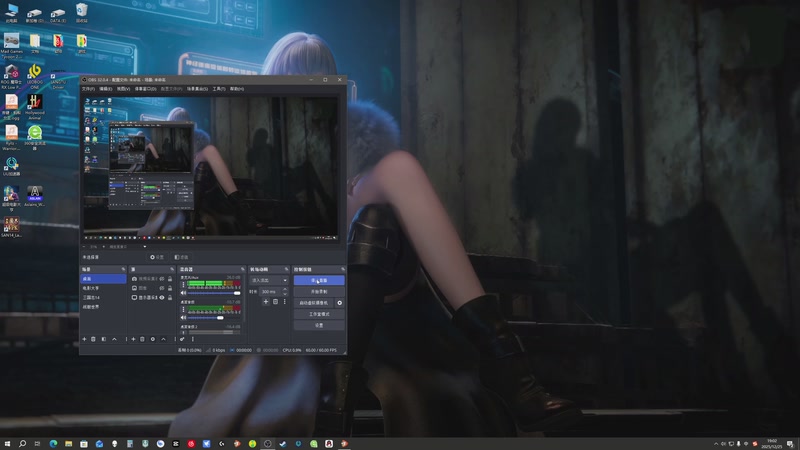Open Recycle Bin desktop icon
This screenshot has width=800, height=450.
pyautogui.click(x=81, y=13)
